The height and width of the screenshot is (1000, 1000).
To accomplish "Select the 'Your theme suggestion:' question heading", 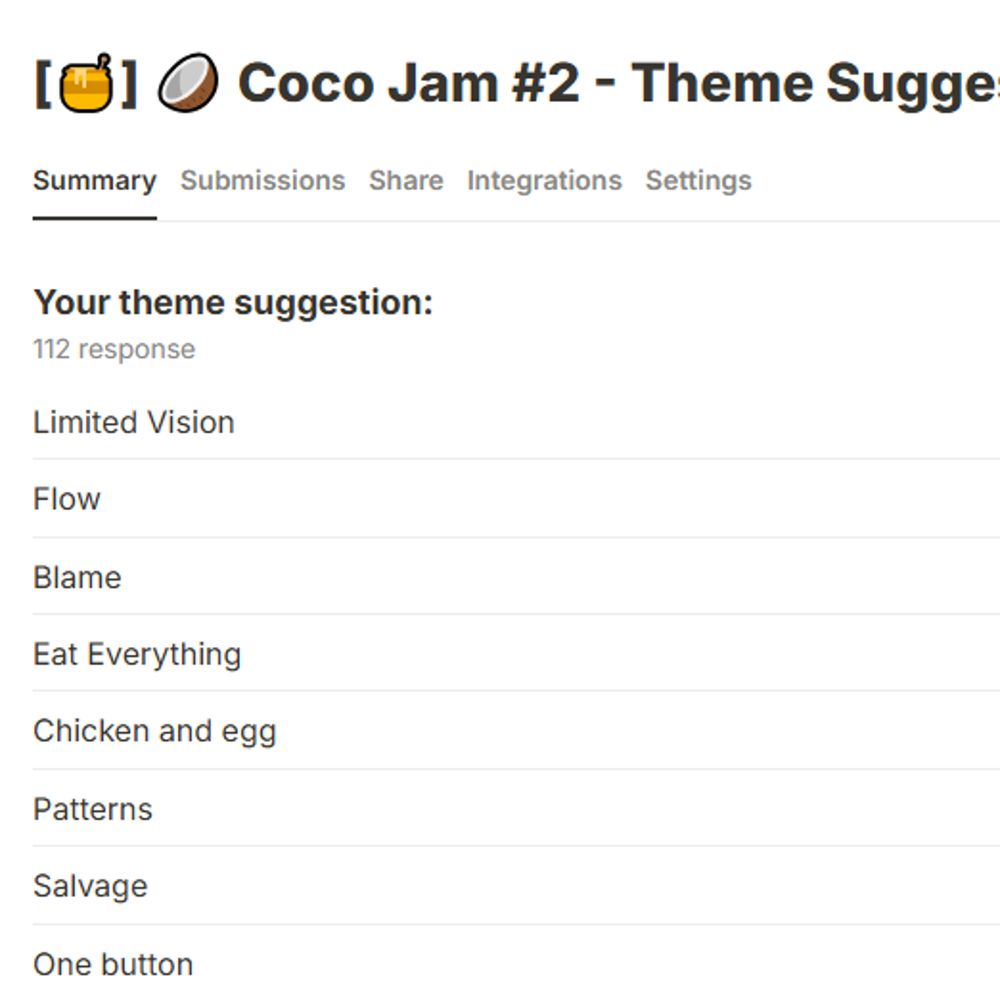I will tap(233, 302).
